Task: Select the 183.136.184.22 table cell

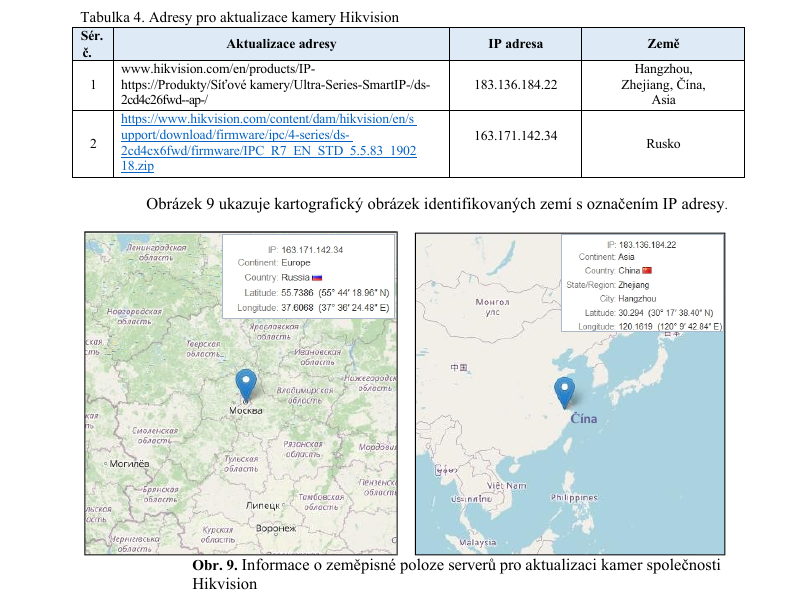Action: coord(516,84)
